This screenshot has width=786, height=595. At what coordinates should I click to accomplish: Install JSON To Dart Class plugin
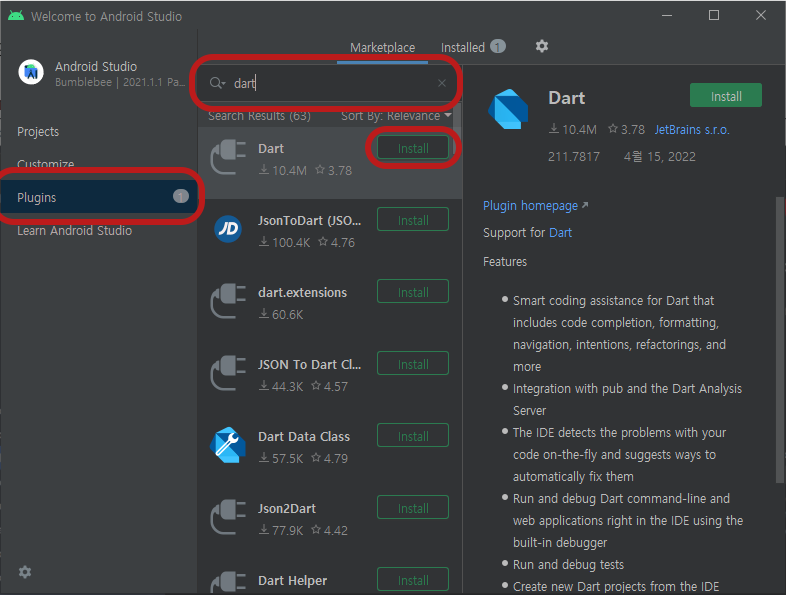(x=413, y=364)
